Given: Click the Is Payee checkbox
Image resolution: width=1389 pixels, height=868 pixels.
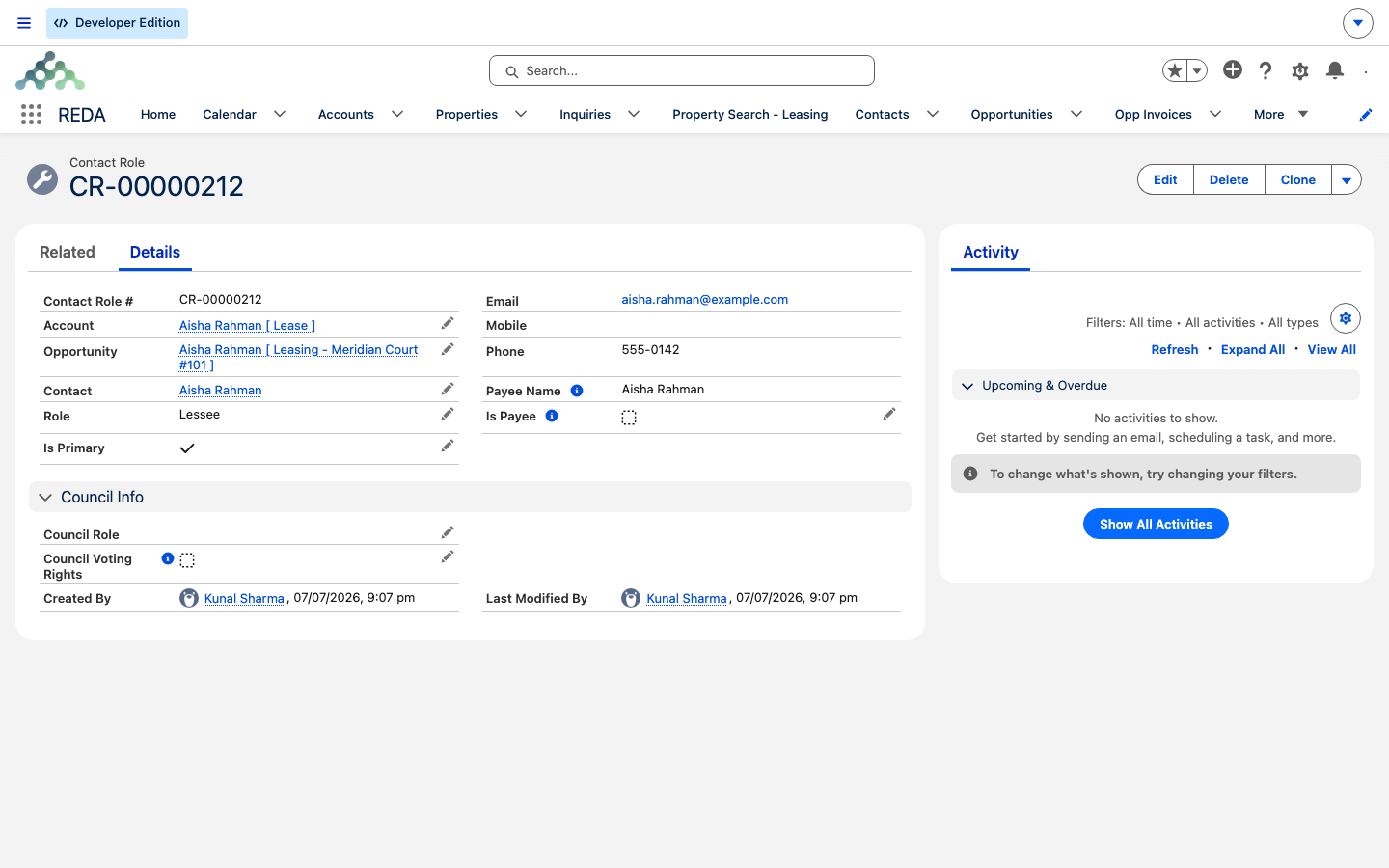Looking at the screenshot, I should pyautogui.click(x=629, y=418).
